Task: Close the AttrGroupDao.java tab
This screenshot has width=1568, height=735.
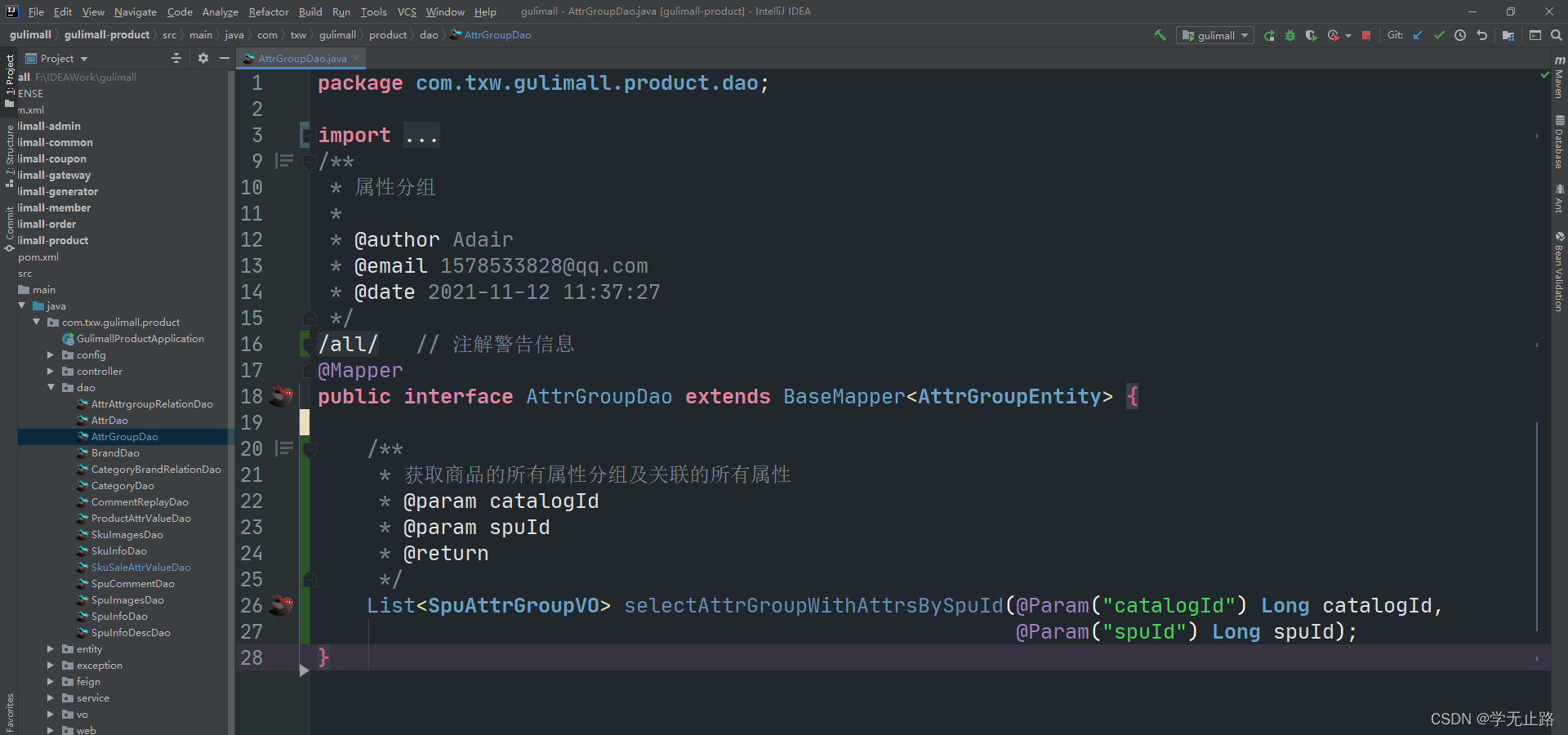Action: (356, 58)
